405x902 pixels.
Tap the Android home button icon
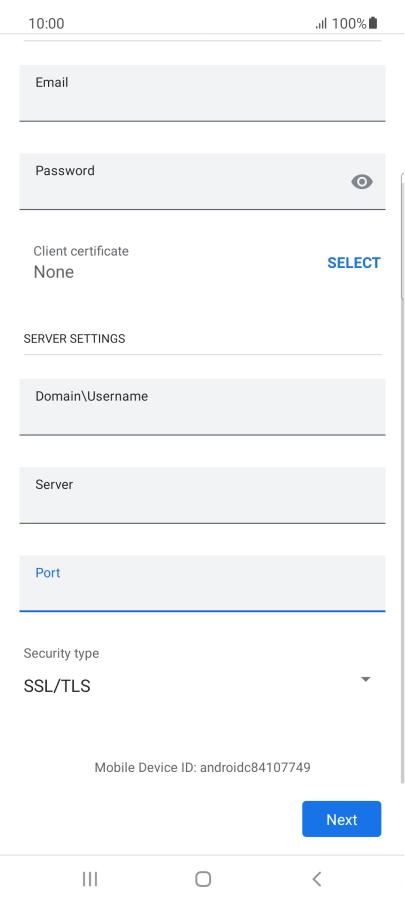click(x=203, y=879)
